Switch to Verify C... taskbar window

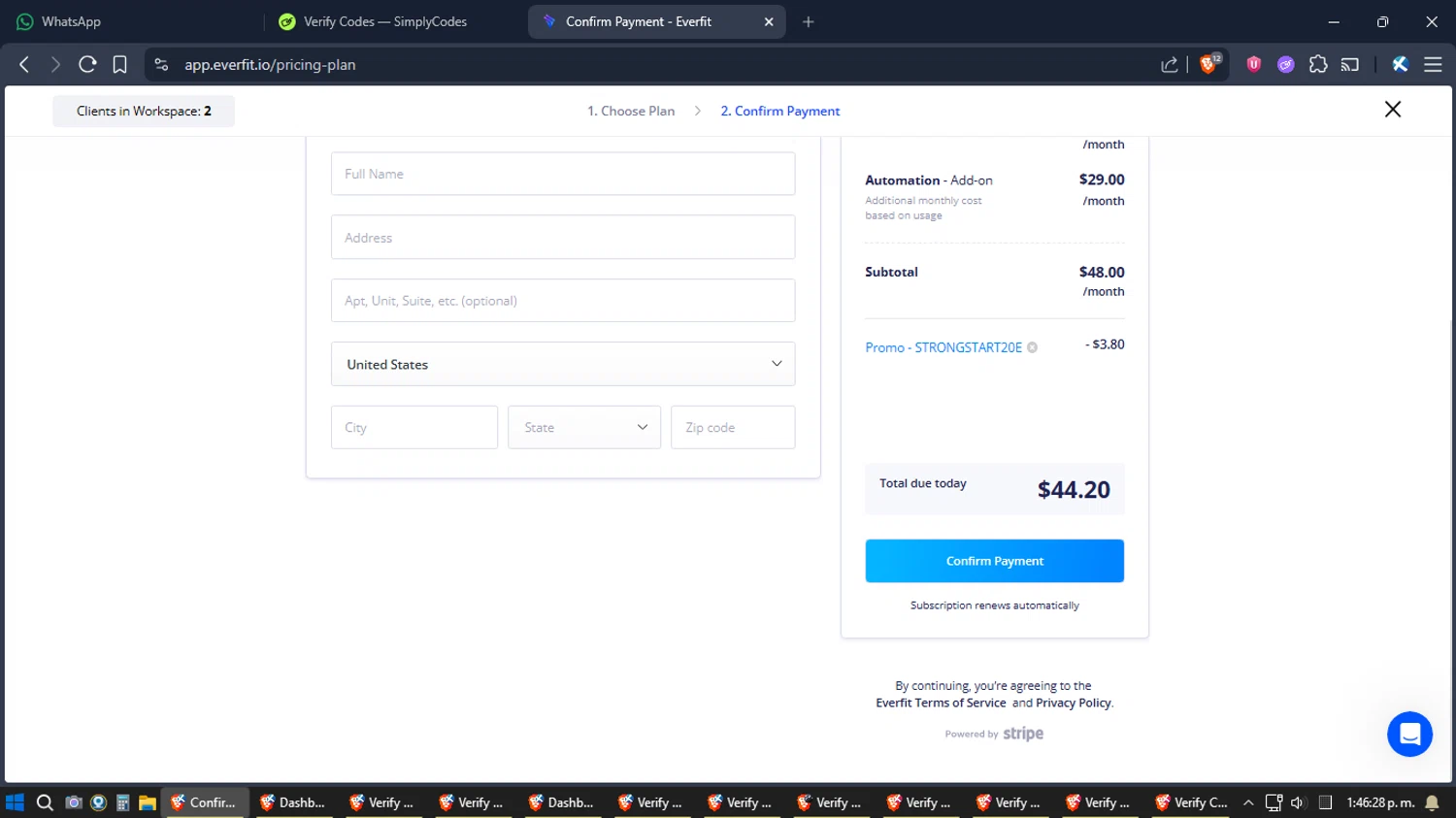click(1192, 802)
